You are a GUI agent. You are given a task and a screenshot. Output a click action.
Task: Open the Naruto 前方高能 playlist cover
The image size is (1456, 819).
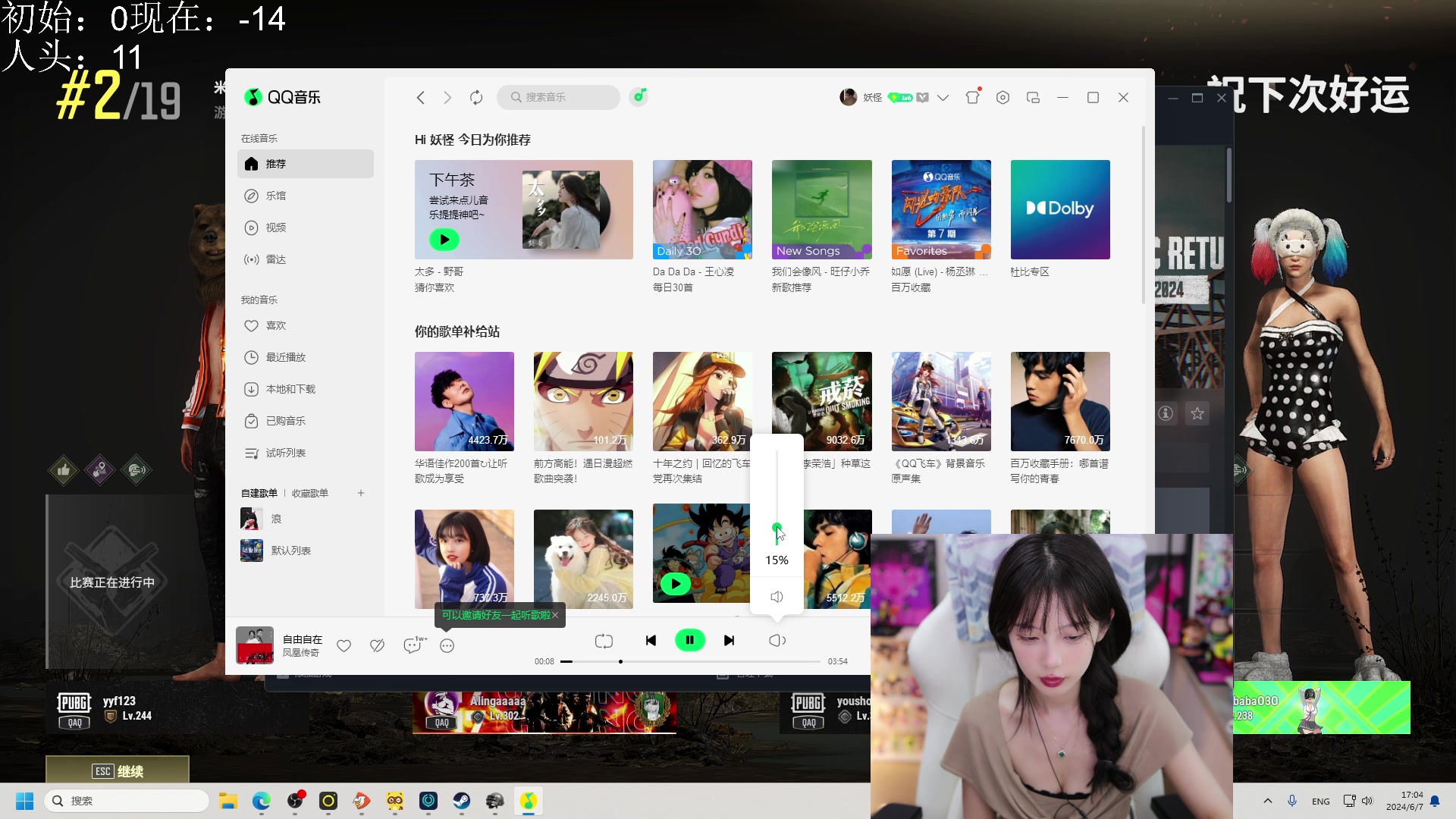pyautogui.click(x=583, y=401)
